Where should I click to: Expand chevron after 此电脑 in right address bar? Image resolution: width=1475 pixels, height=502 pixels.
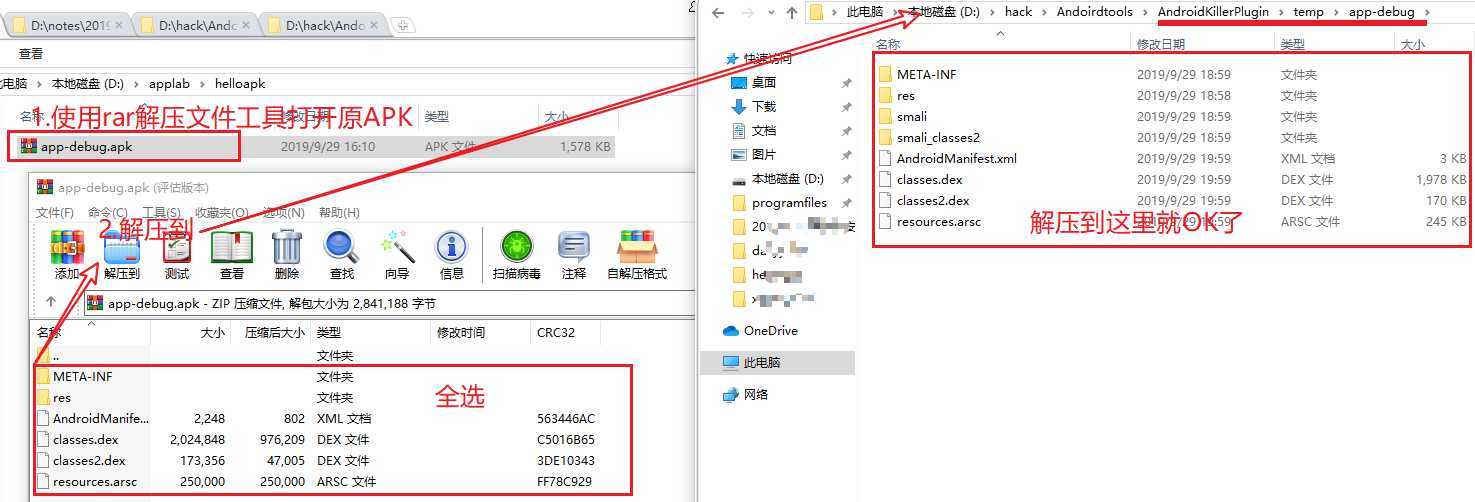tap(896, 12)
